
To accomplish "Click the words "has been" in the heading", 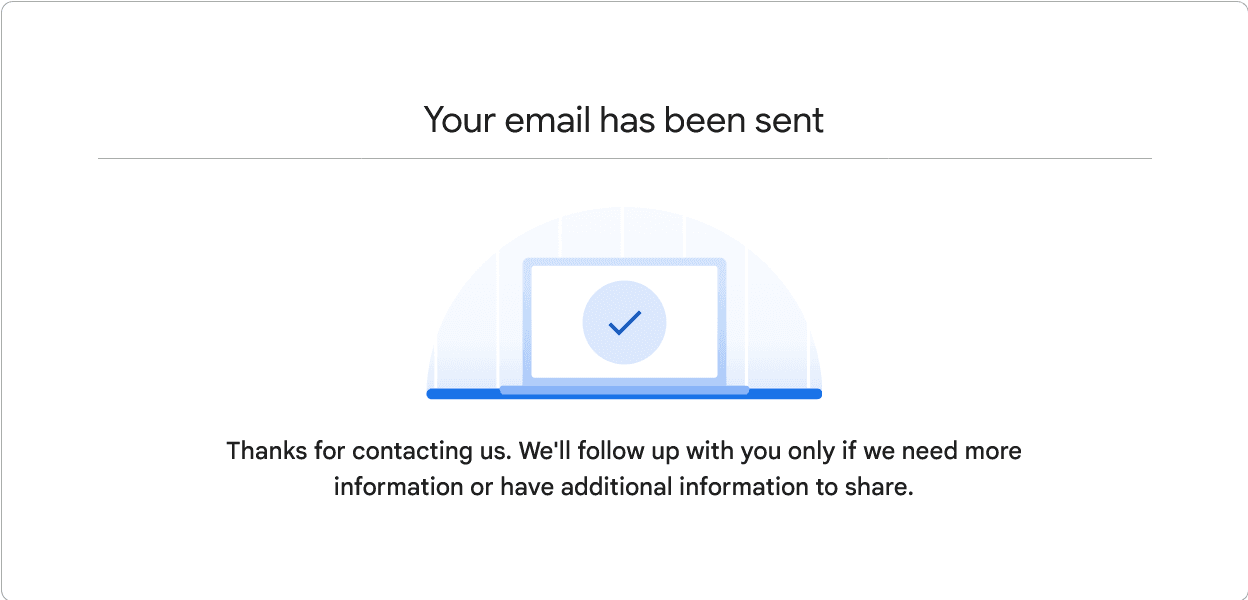I will pyautogui.click(x=673, y=120).
